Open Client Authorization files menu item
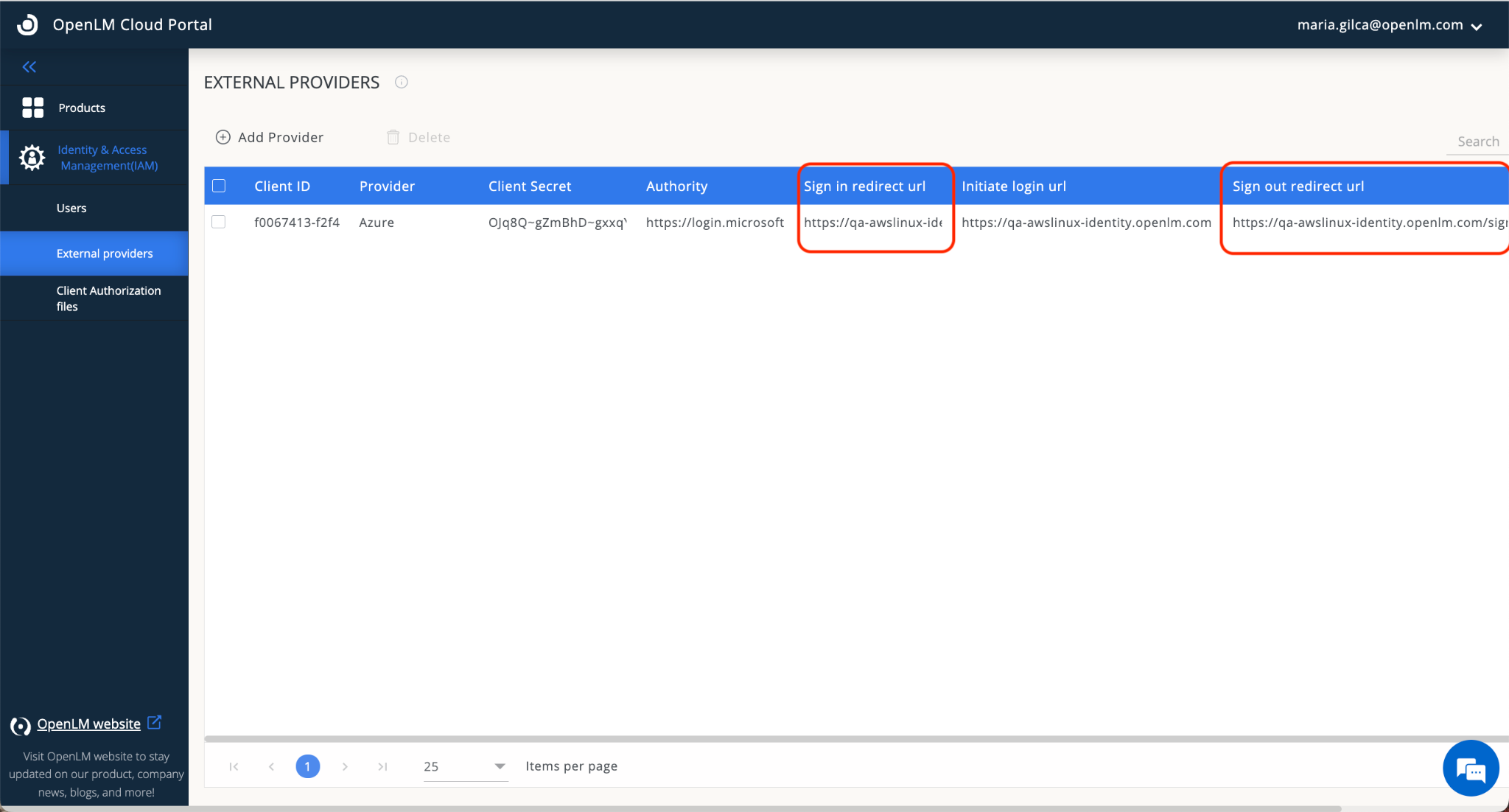The width and height of the screenshot is (1509, 812). 108,298
